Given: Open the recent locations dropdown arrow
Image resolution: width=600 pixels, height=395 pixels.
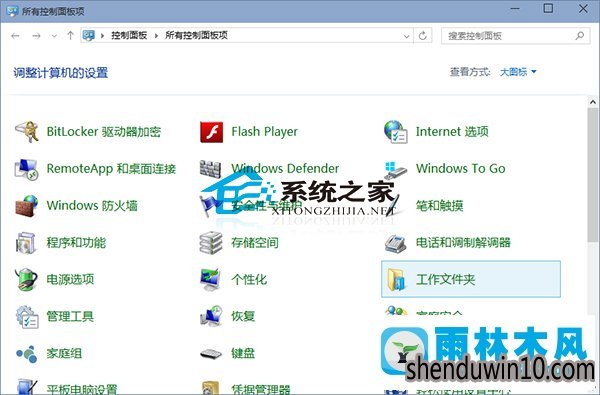Looking at the screenshot, I should click(54, 36).
